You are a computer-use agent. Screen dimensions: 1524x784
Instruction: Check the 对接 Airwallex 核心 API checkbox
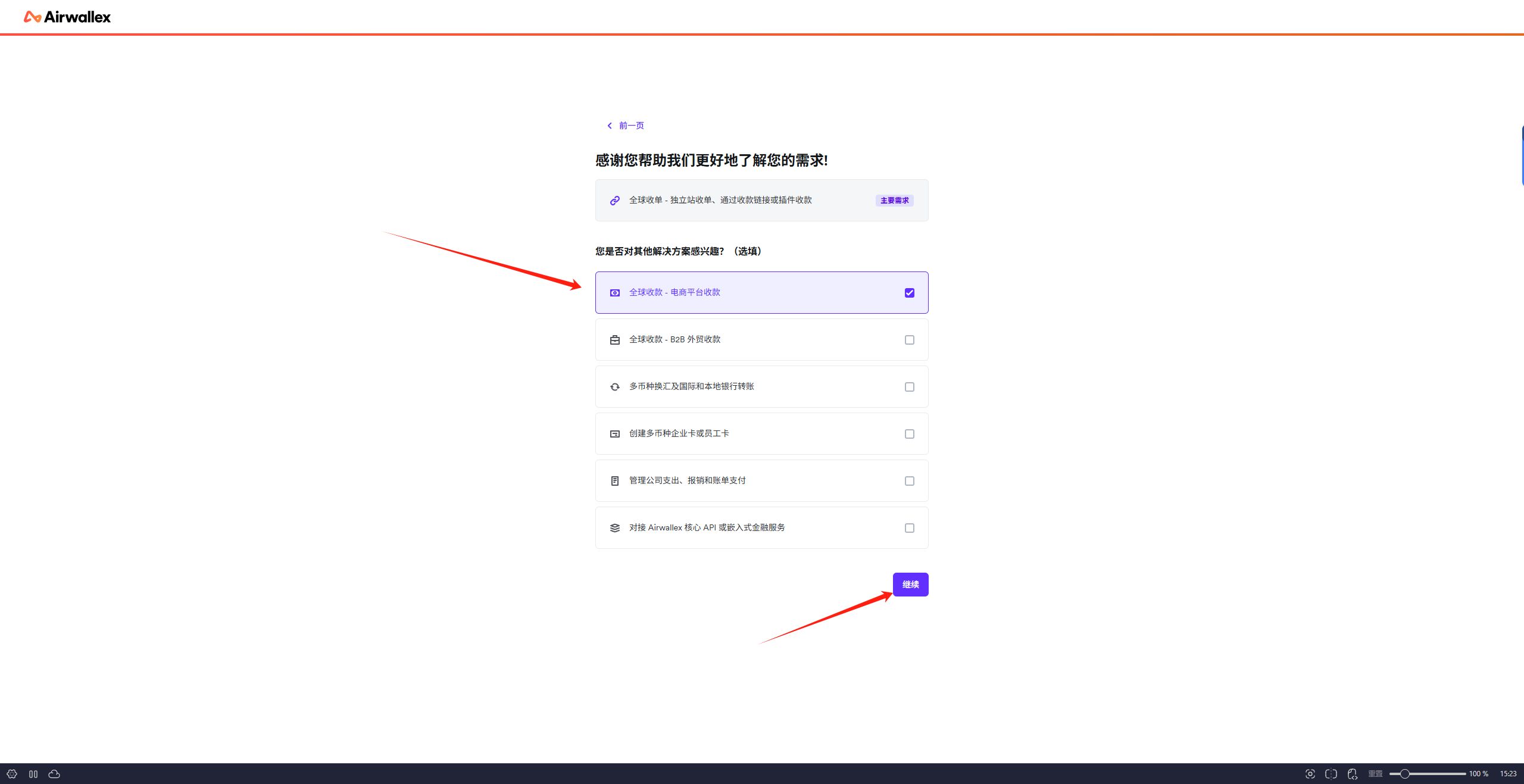tap(910, 528)
